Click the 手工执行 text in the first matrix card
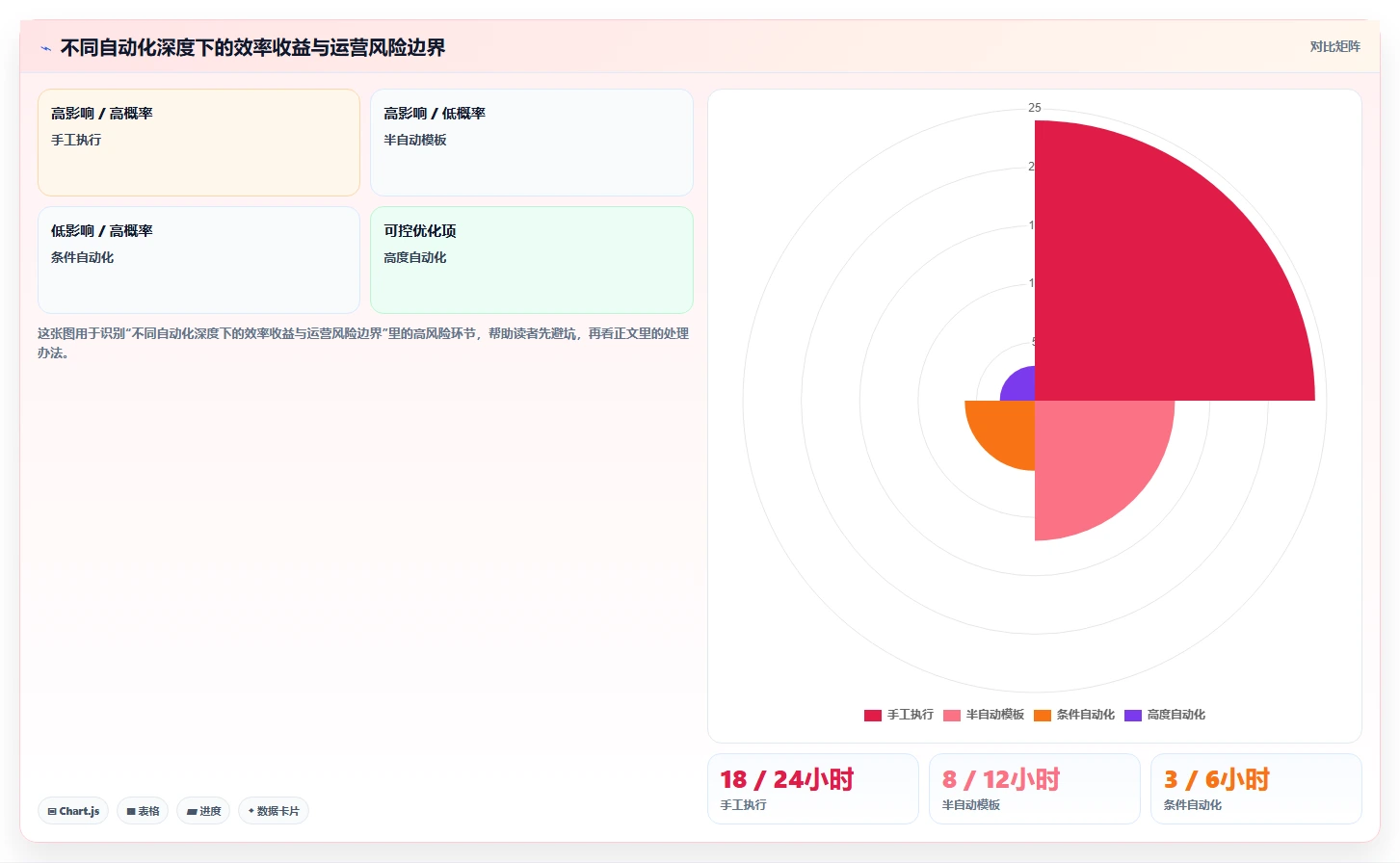 pos(76,140)
